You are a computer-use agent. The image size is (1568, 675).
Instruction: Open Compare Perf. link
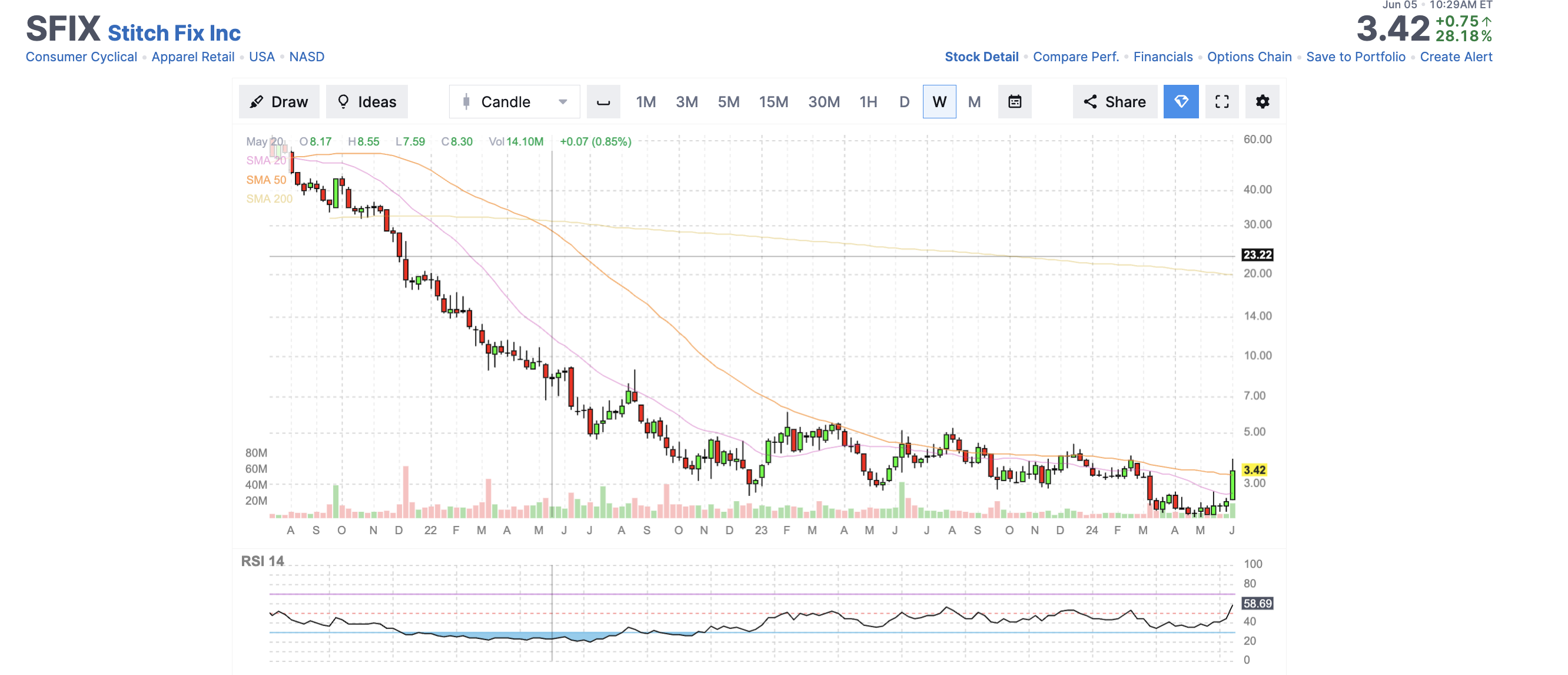(x=1075, y=57)
